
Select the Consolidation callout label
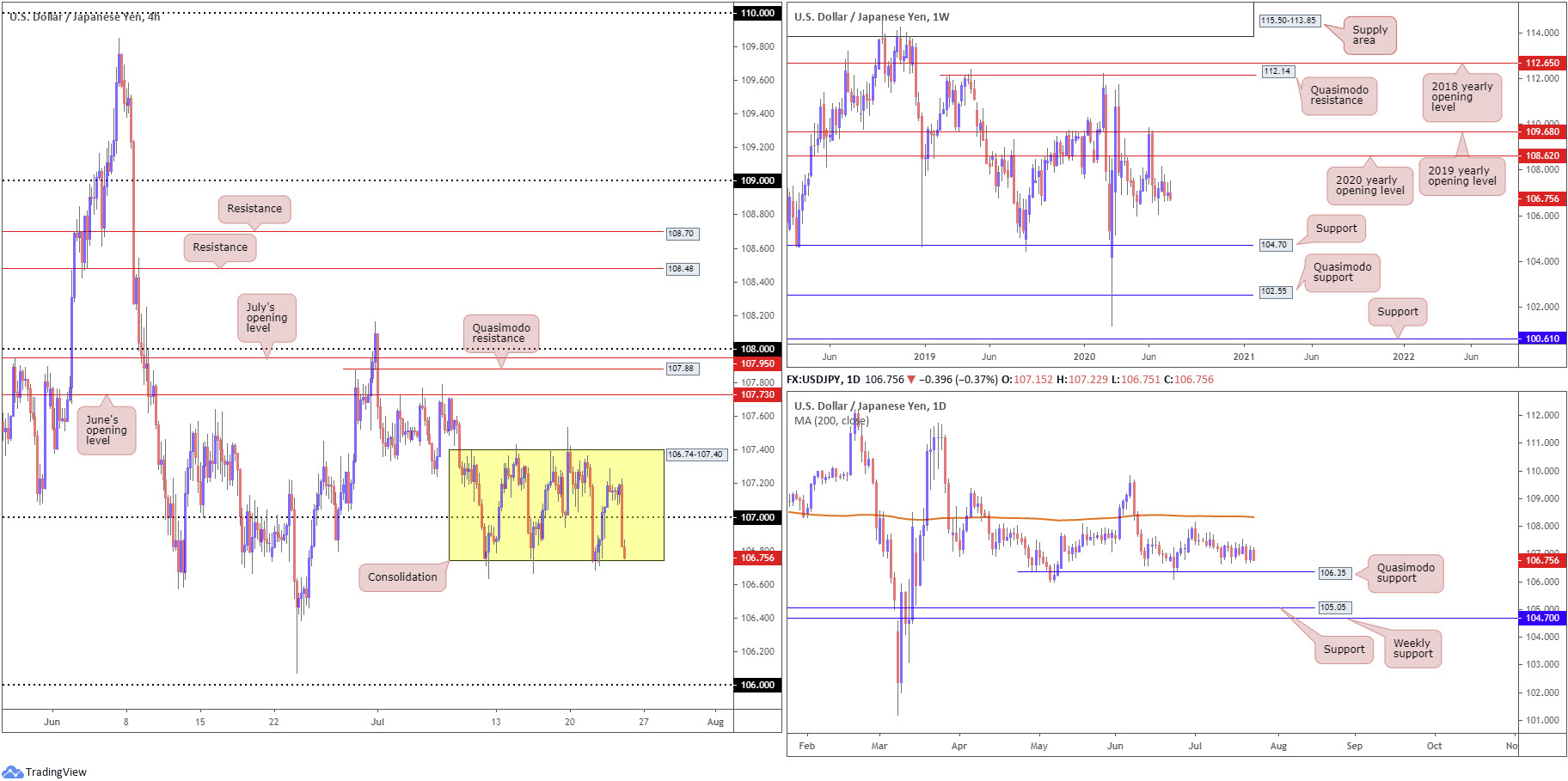pyautogui.click(x=402, y=577)
